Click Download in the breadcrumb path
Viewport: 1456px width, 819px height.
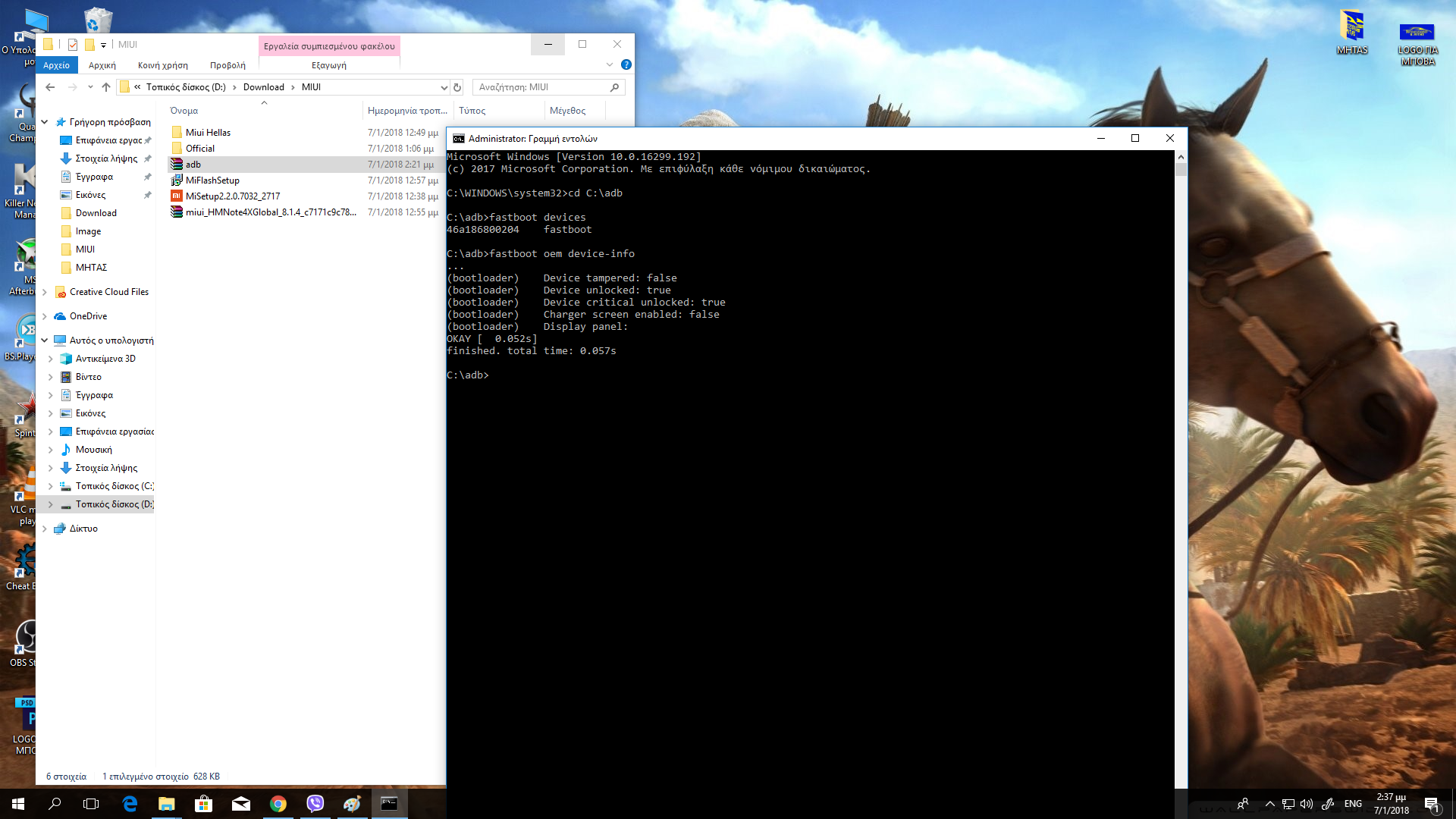pos(263,87)
